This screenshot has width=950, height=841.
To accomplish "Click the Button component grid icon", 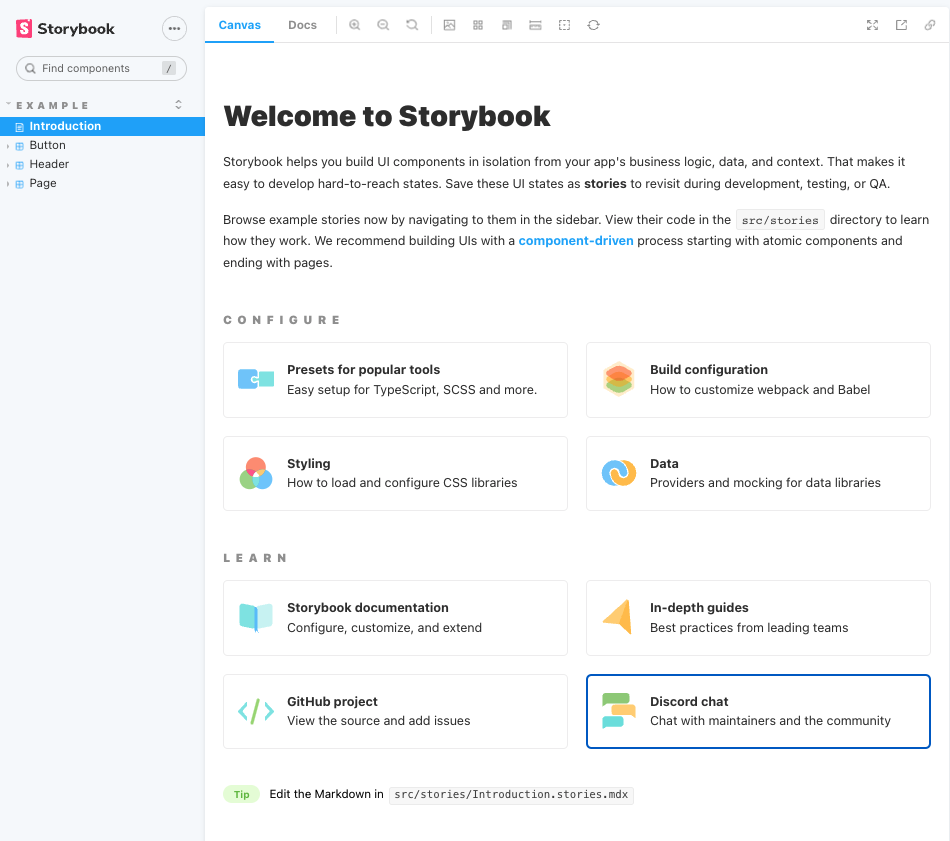I will (19, 146).
